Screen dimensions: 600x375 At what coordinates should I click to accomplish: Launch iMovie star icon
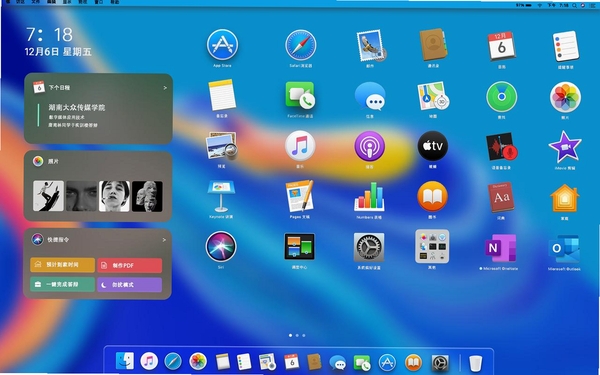(565, 147)
